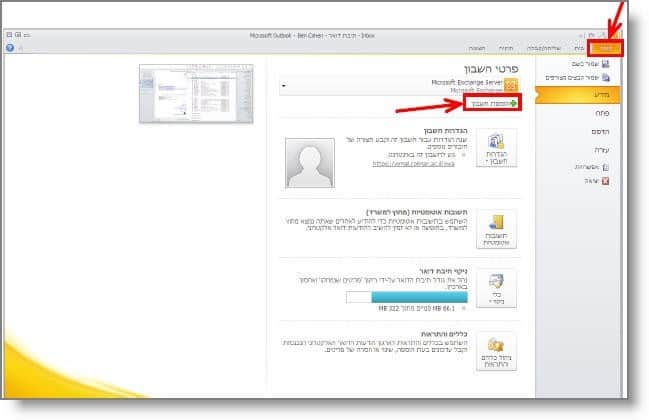Click the Add Account (הוספת חשבון) button

pos(492,103)
